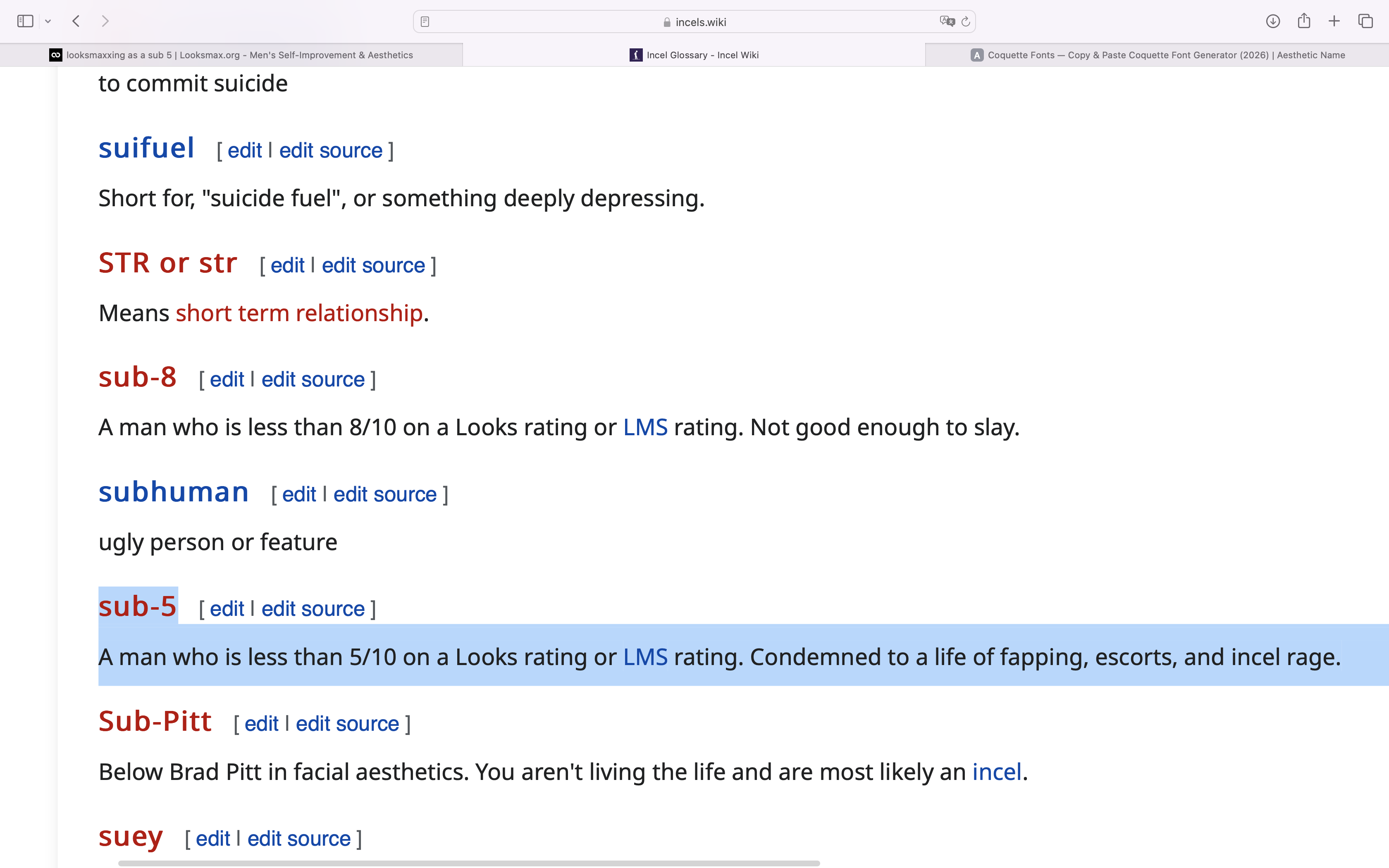Image resolution: width=1389 pixels, height=868 pixels.
Task: Click the translate page icon
Action: pos(947,21)
